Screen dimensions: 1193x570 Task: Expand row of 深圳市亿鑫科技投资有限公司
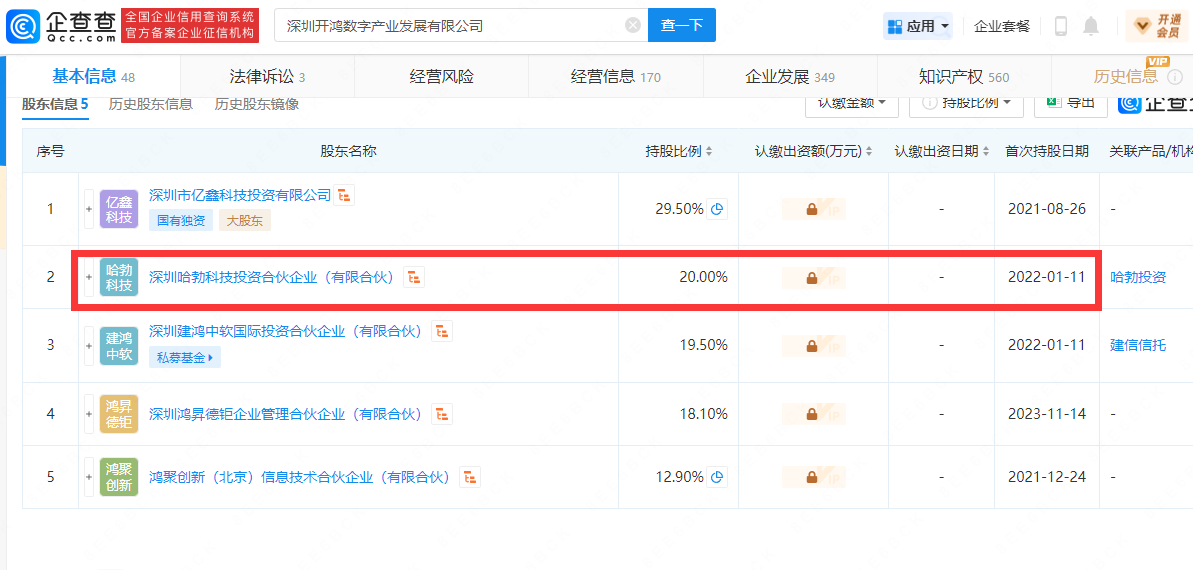click(89, 209)
